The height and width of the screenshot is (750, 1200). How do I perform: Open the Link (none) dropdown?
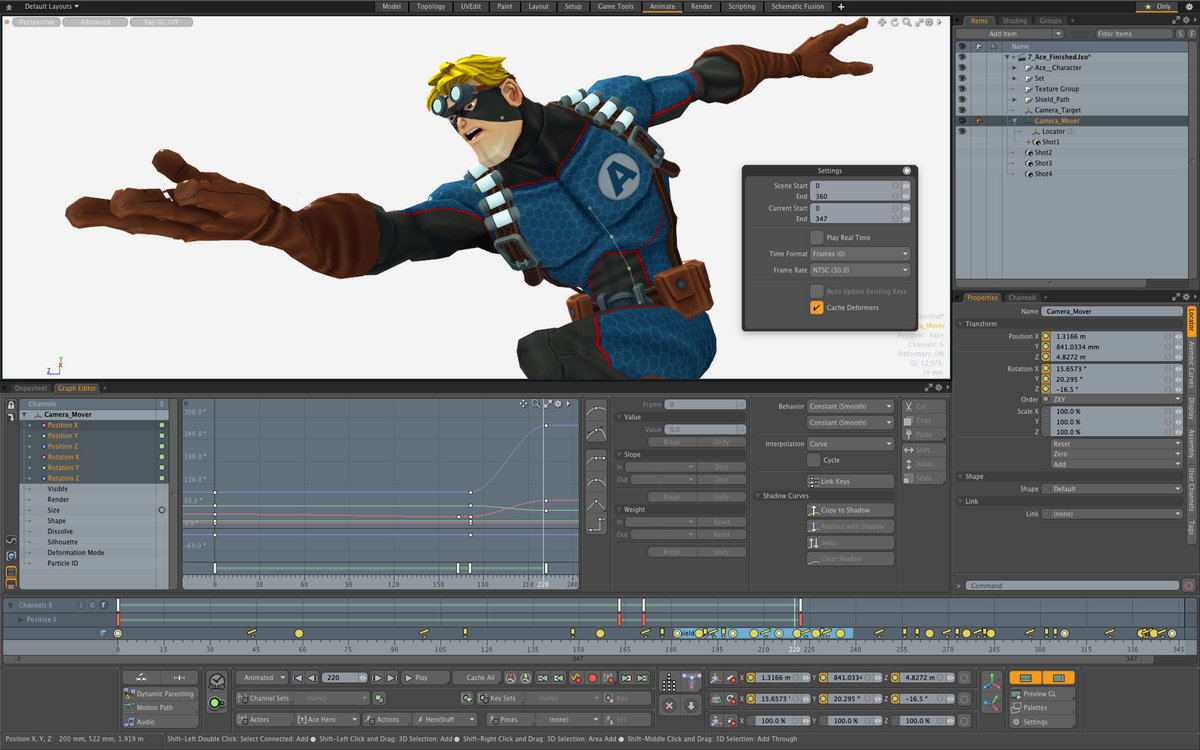point(1116,514)
